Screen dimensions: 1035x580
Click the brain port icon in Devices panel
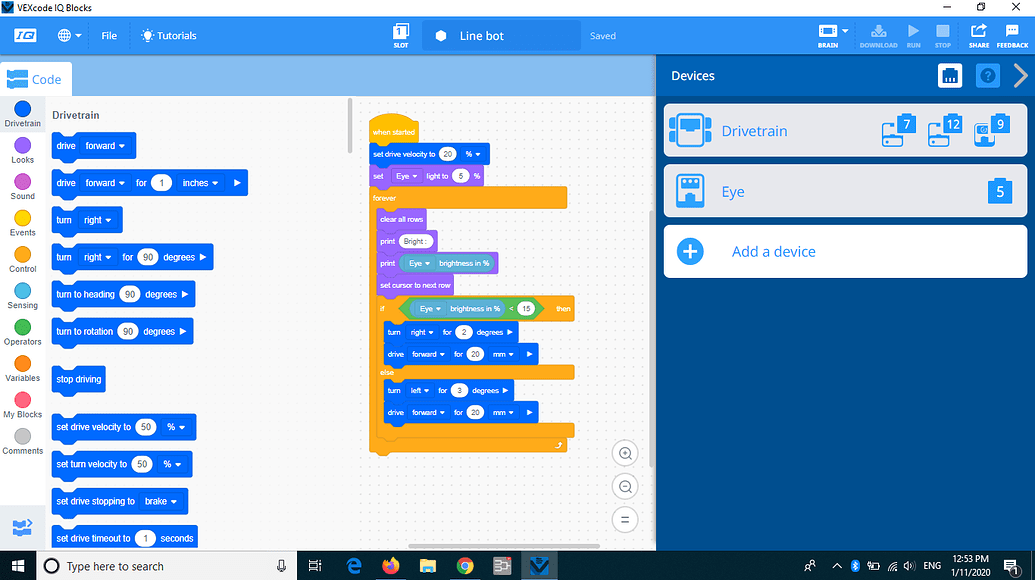[x=948, y=75]
